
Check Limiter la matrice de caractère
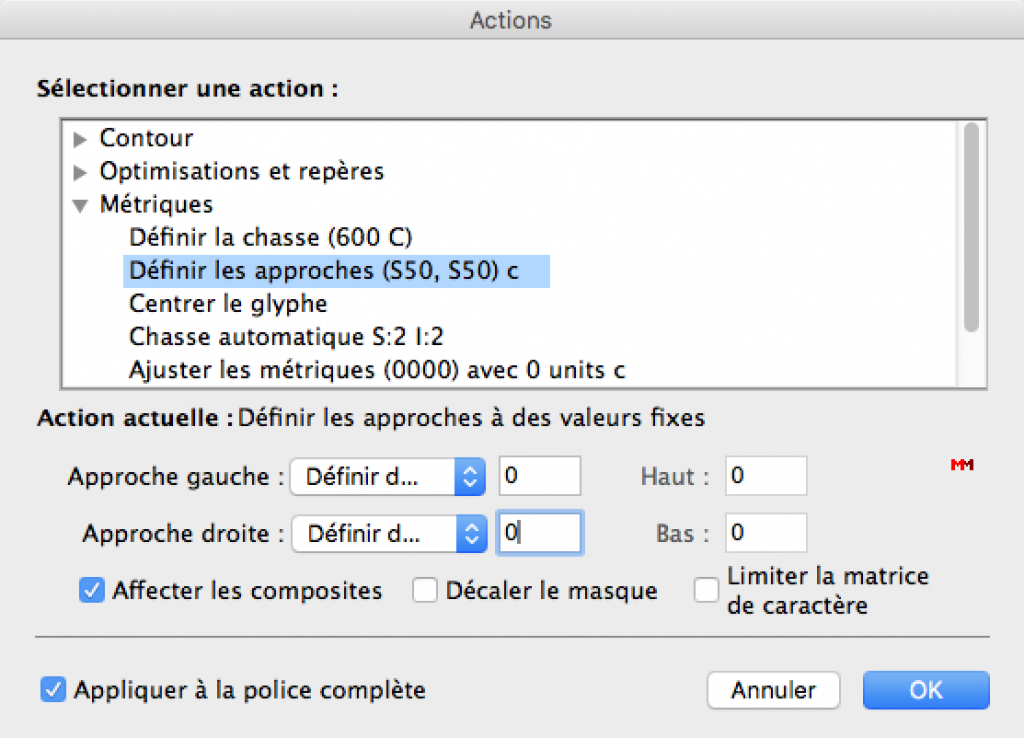point(707,591)
